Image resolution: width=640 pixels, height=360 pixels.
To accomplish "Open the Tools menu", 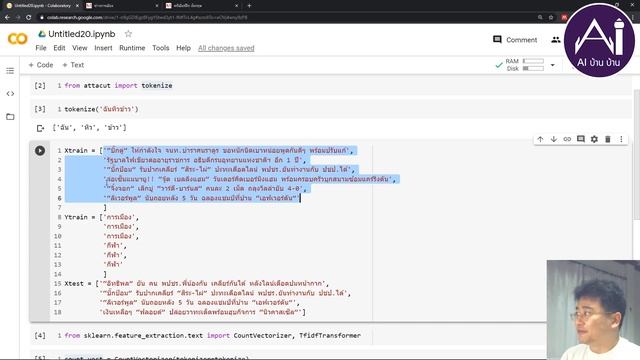I will tap(160, 48).
